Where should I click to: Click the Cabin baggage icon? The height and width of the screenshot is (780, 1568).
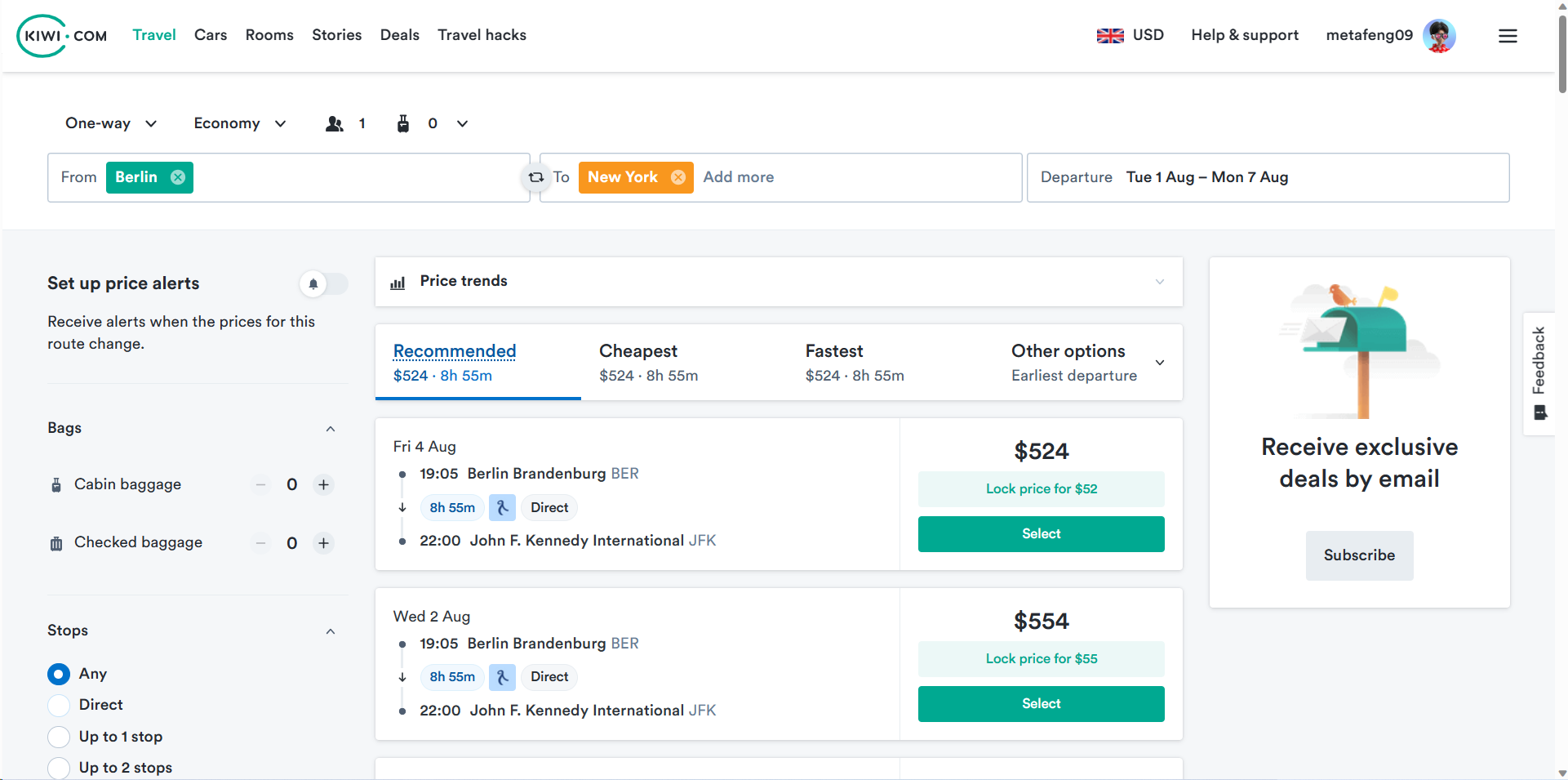pyautogui.click(x=56, y=484)
